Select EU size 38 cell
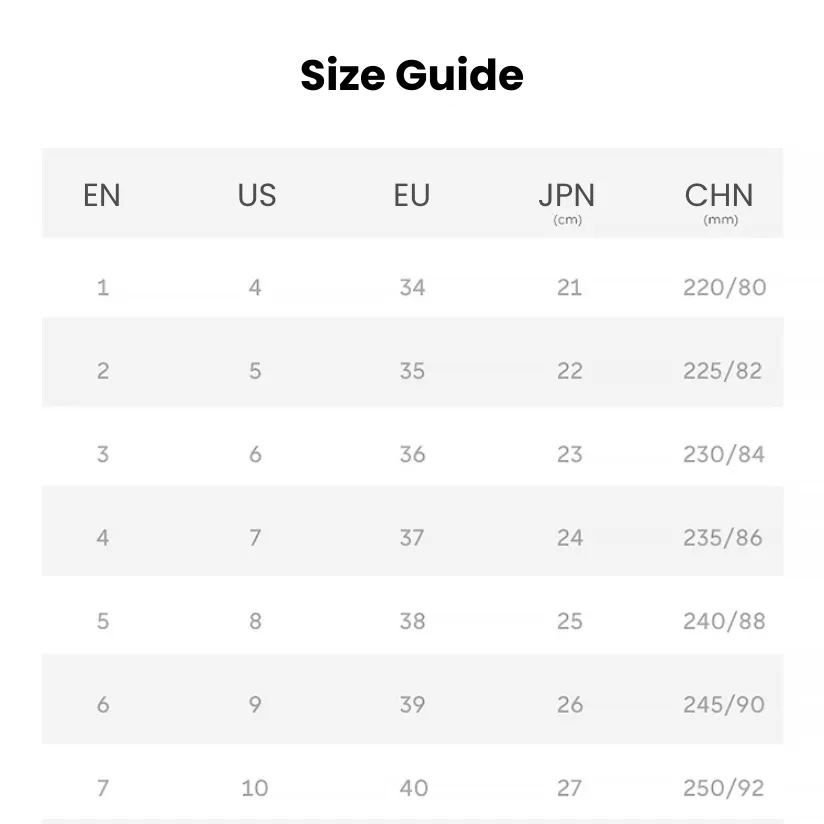 pos(413,621)
